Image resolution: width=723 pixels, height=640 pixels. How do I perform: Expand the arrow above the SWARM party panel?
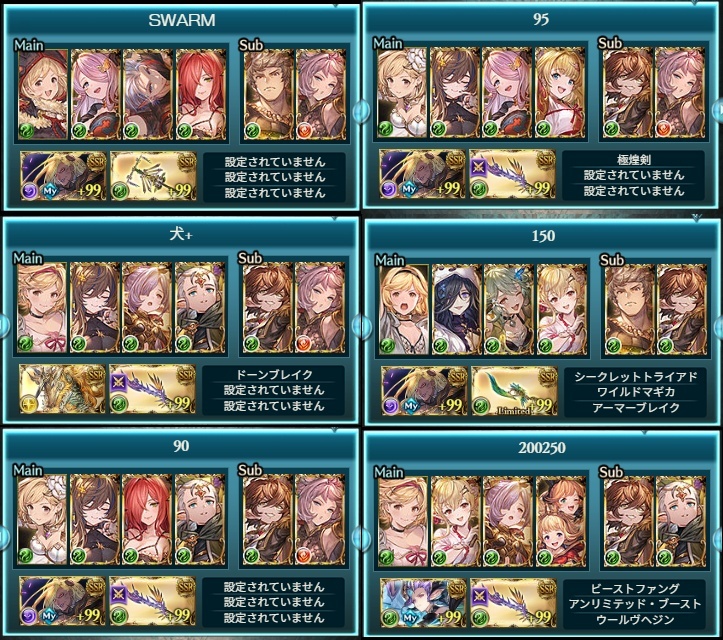click(x=336, y=5)
